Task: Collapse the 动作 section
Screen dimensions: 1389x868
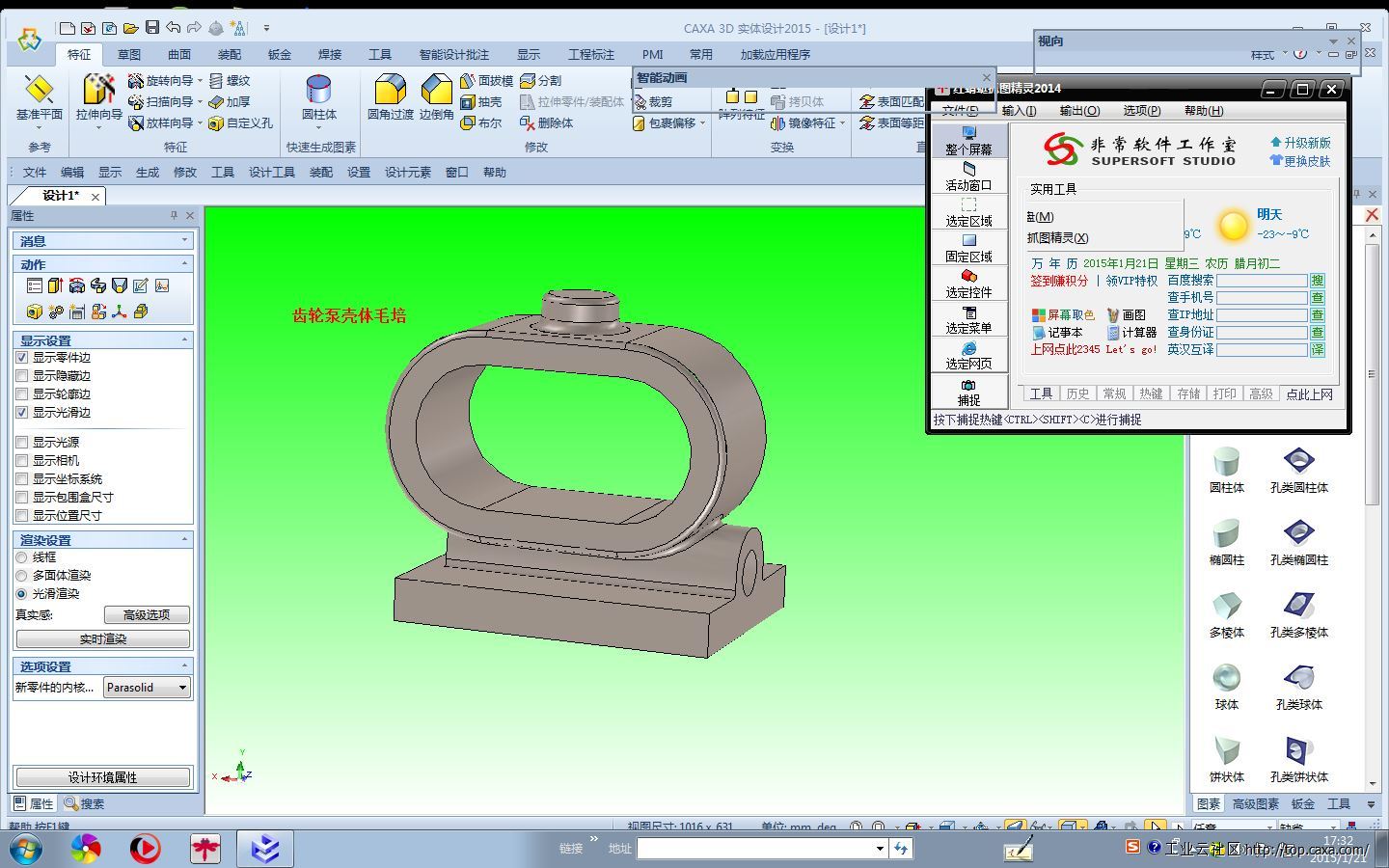Action: (x=184, y=263)
